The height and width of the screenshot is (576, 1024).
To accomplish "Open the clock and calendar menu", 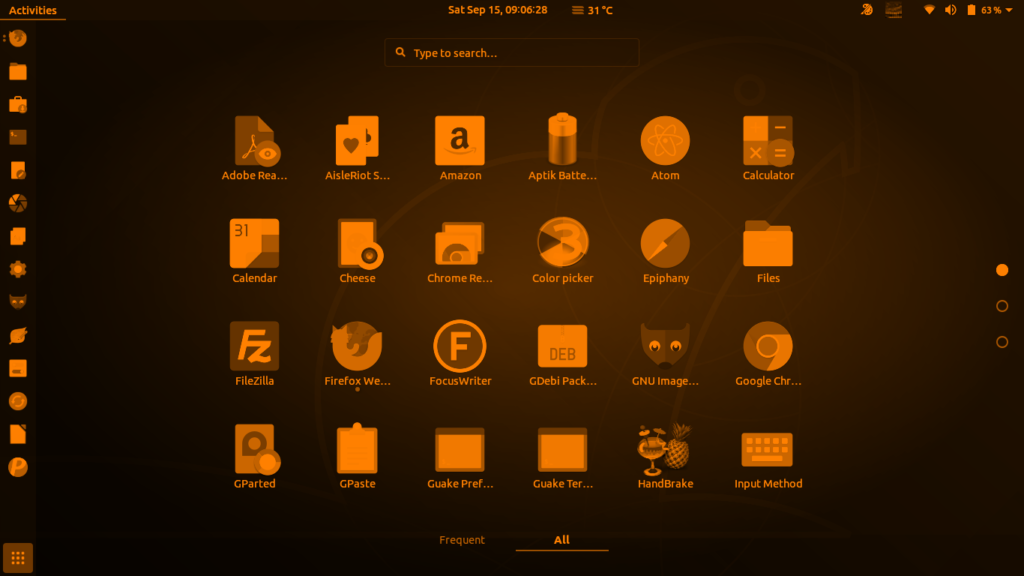I will point(498,10).
